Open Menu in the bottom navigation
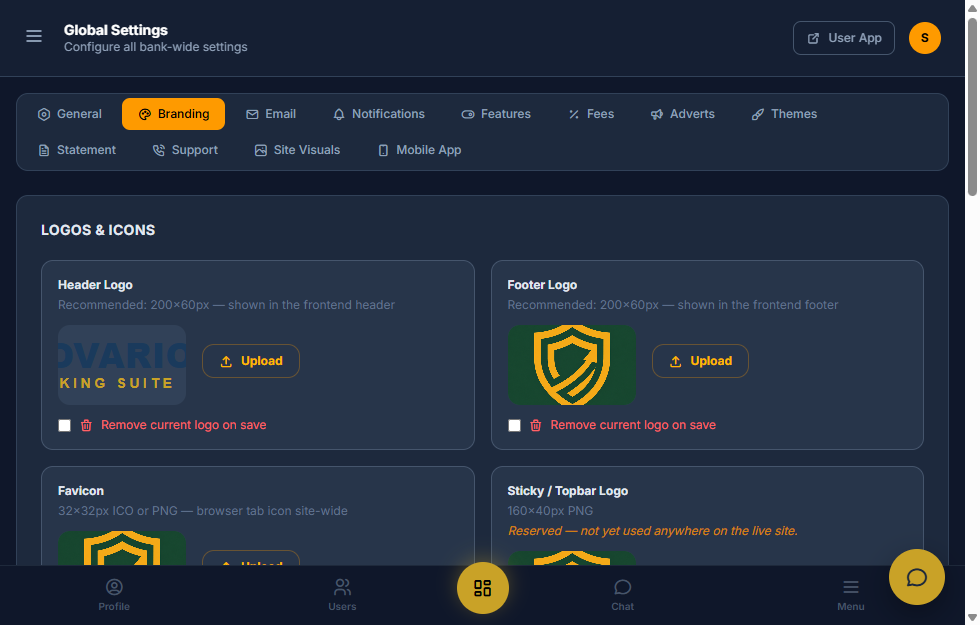This screenshot has height=625, width=980. click(851, 595)
